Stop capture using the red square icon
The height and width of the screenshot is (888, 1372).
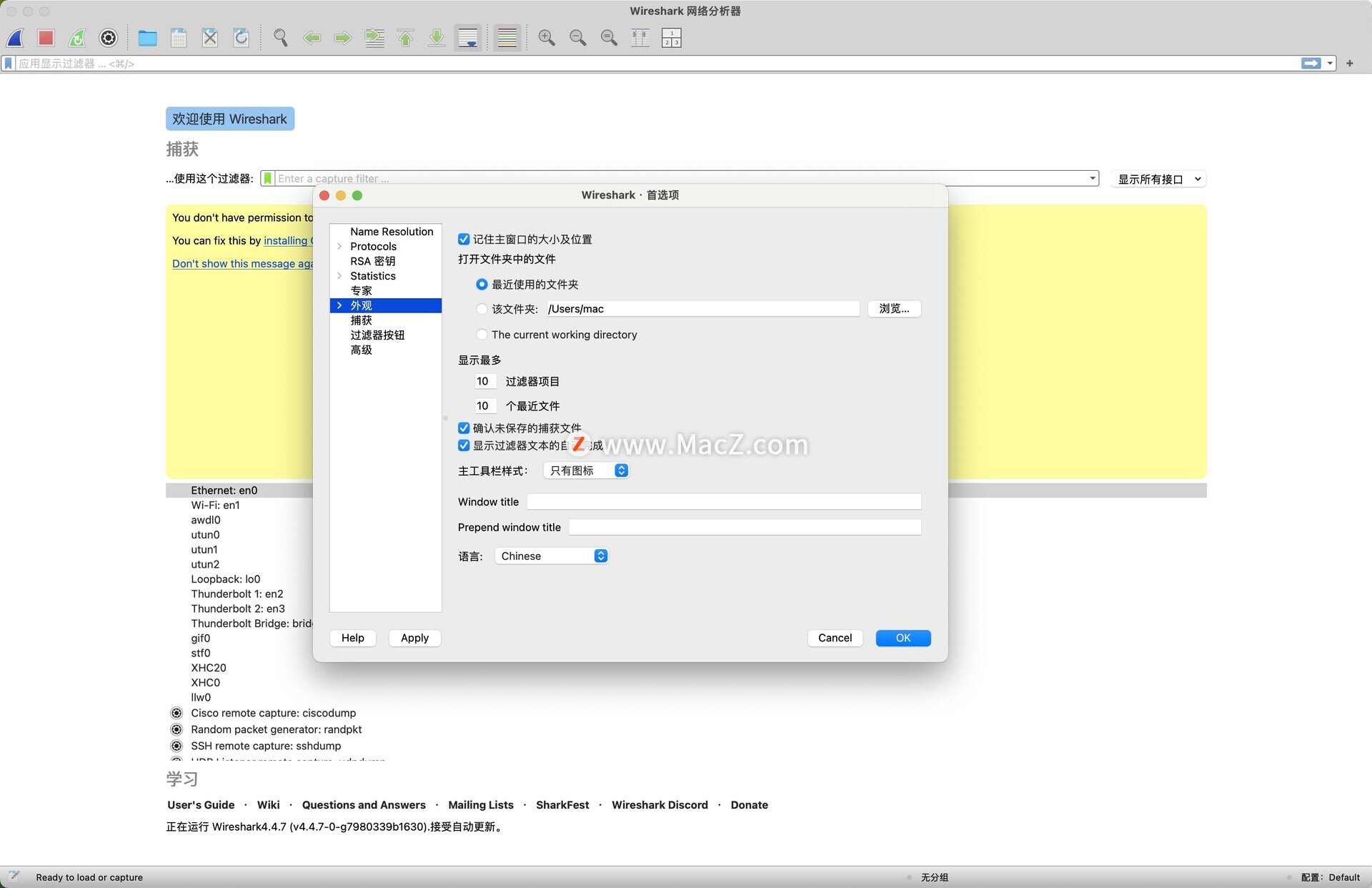[46, 38]
